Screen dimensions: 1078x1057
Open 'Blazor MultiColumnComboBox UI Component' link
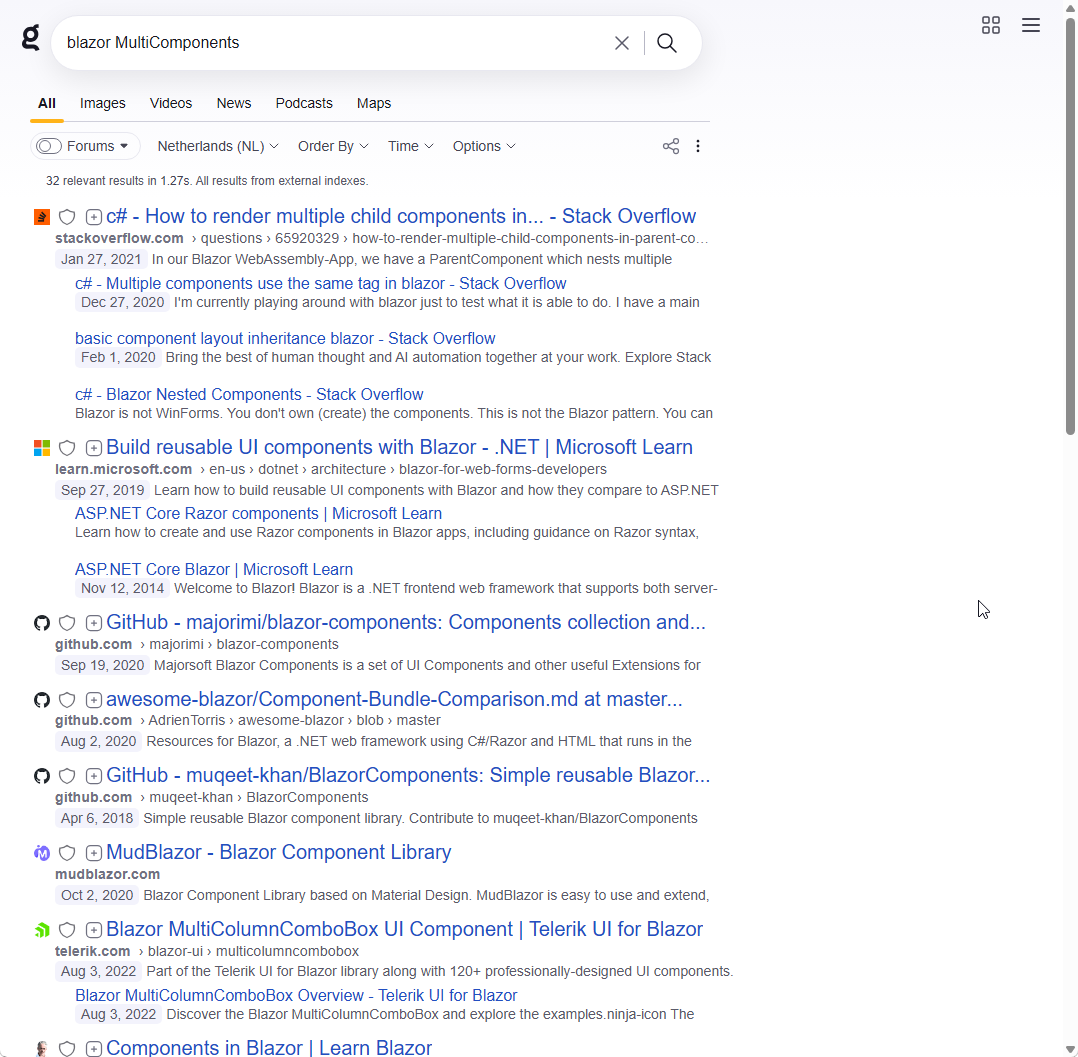pyautogui.click(x=404, y=929)
